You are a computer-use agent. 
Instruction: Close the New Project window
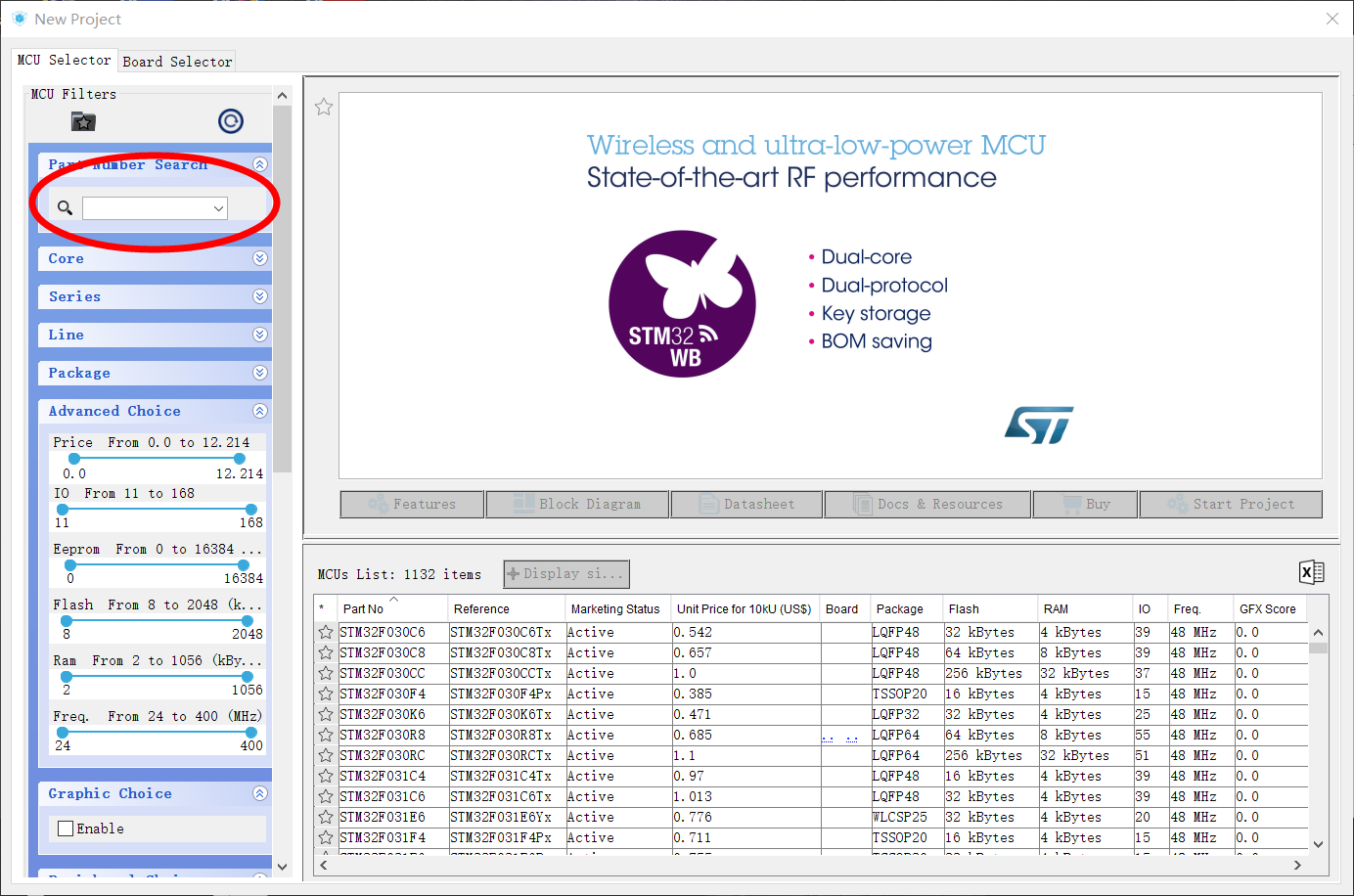pyautogui.click(x=1331, y=19)
